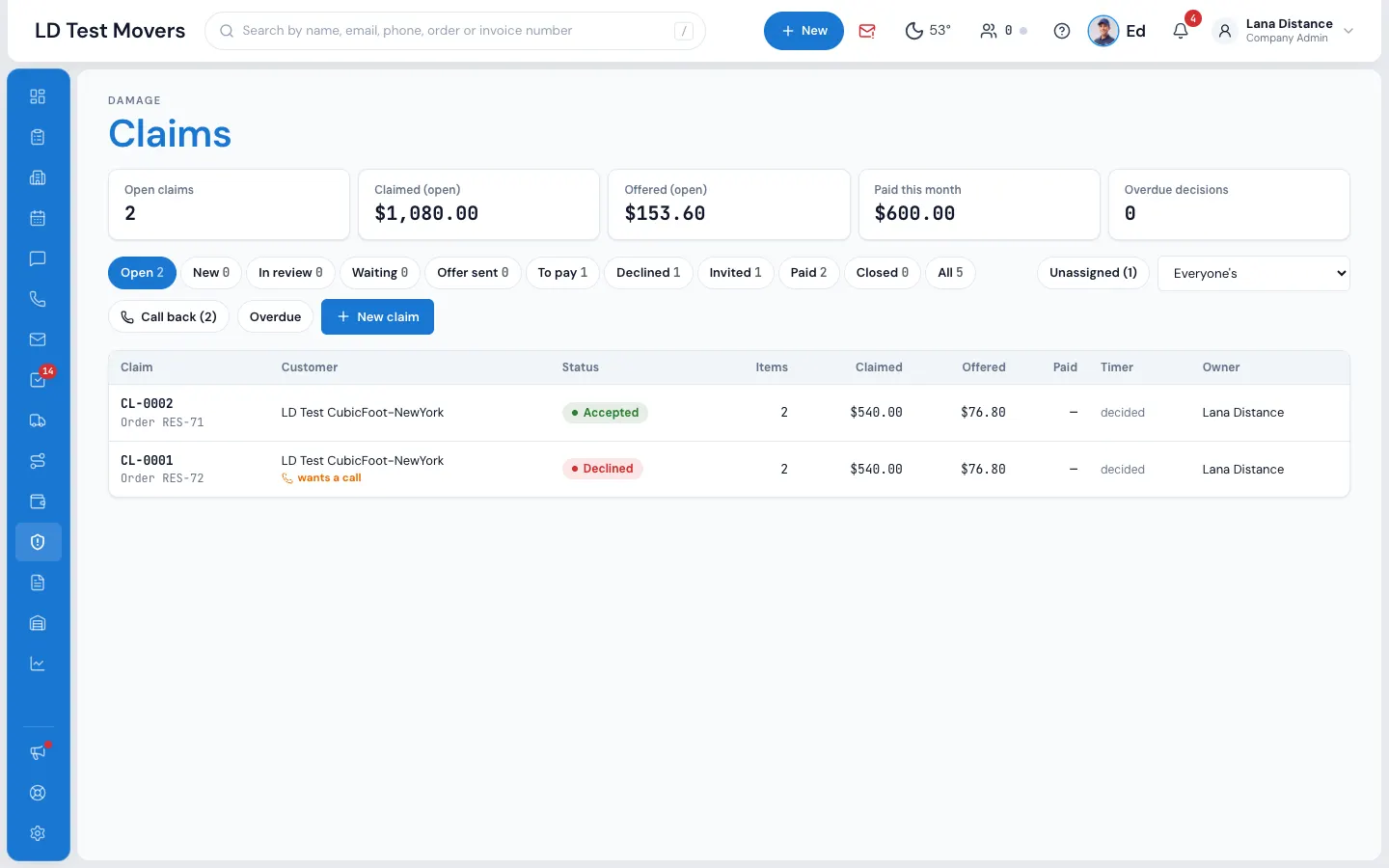Image resolution: width=1389 pixels, height=868 pixels.
Task: Focus the global search input field
Action: click(x=455, y=31)
